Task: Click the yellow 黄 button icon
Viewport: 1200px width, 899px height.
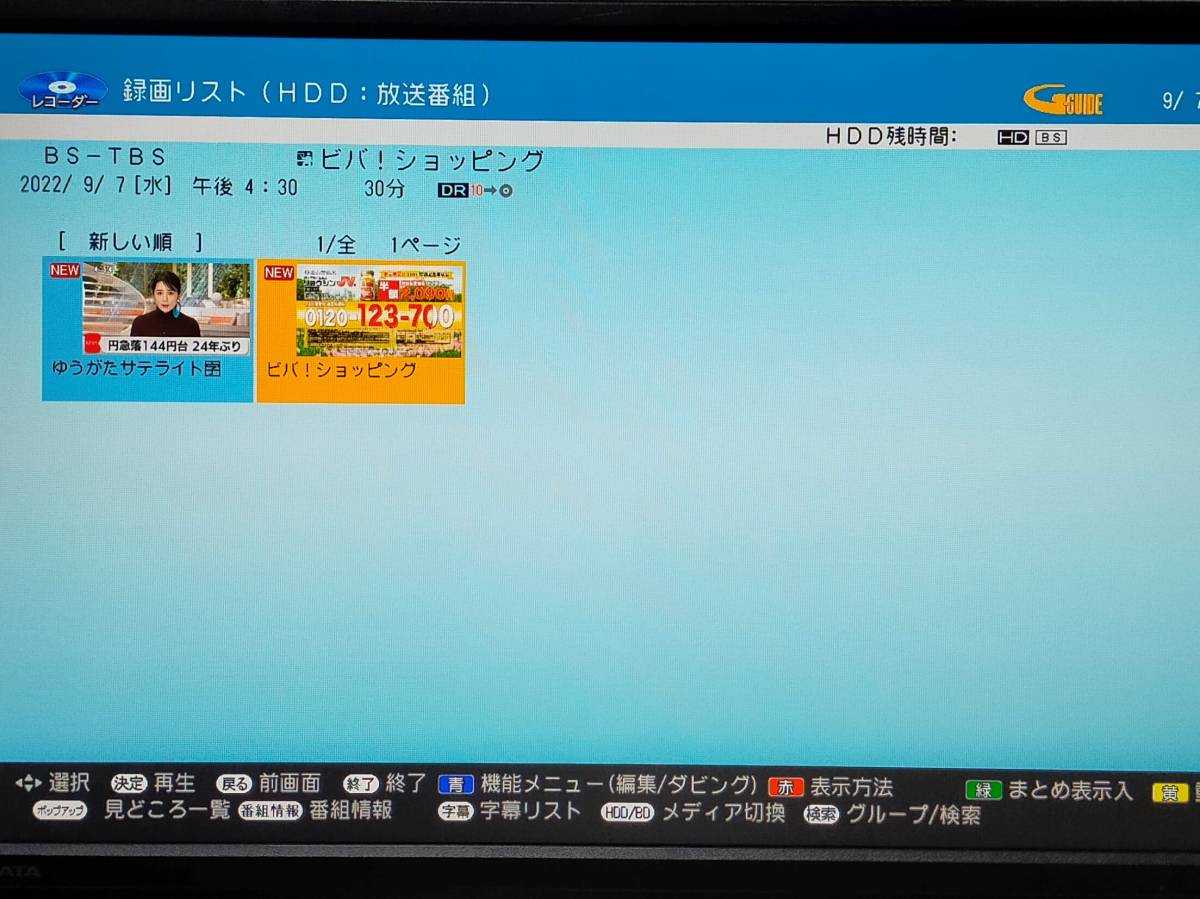Action: [1169, 792]
